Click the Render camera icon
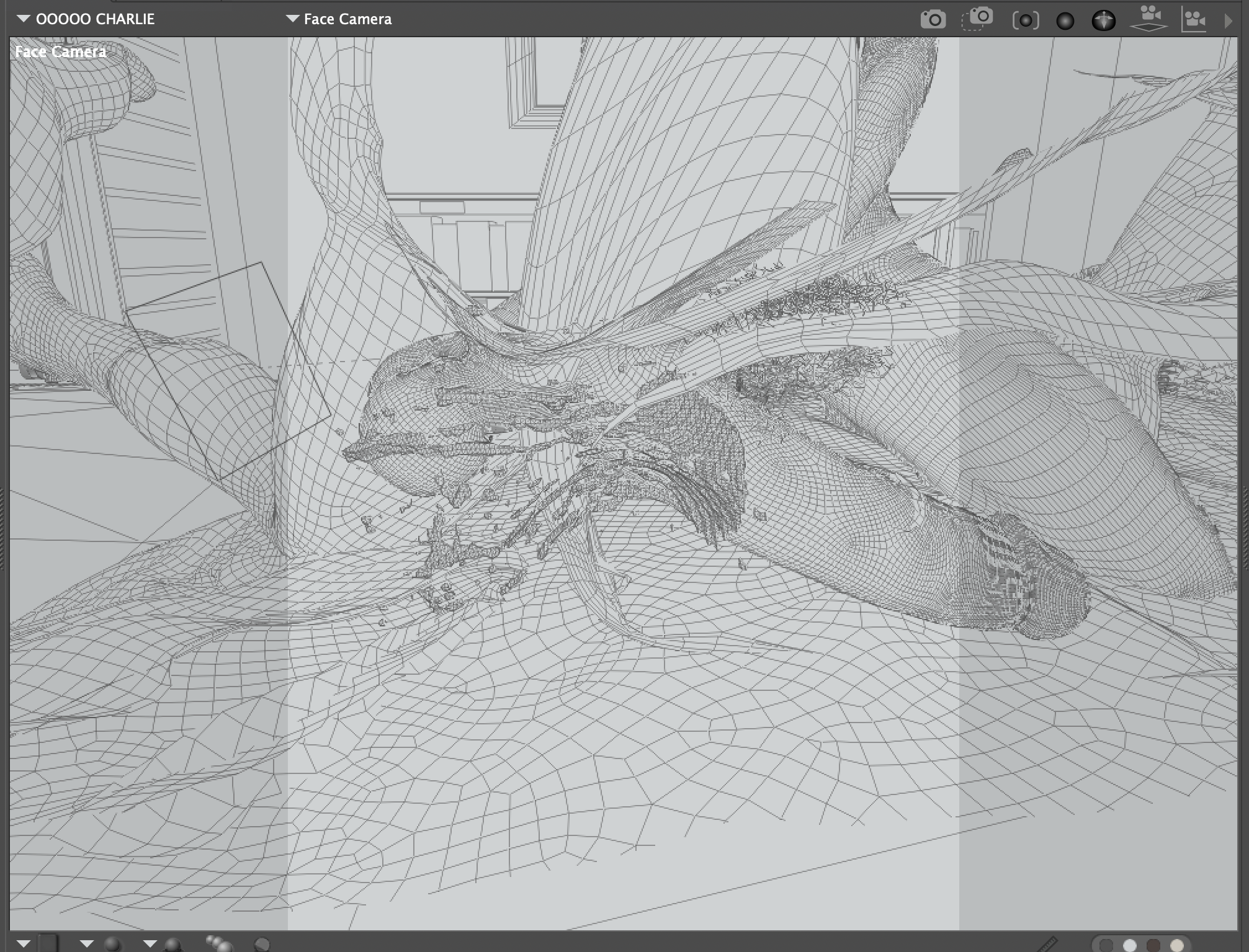 (933, 19)
